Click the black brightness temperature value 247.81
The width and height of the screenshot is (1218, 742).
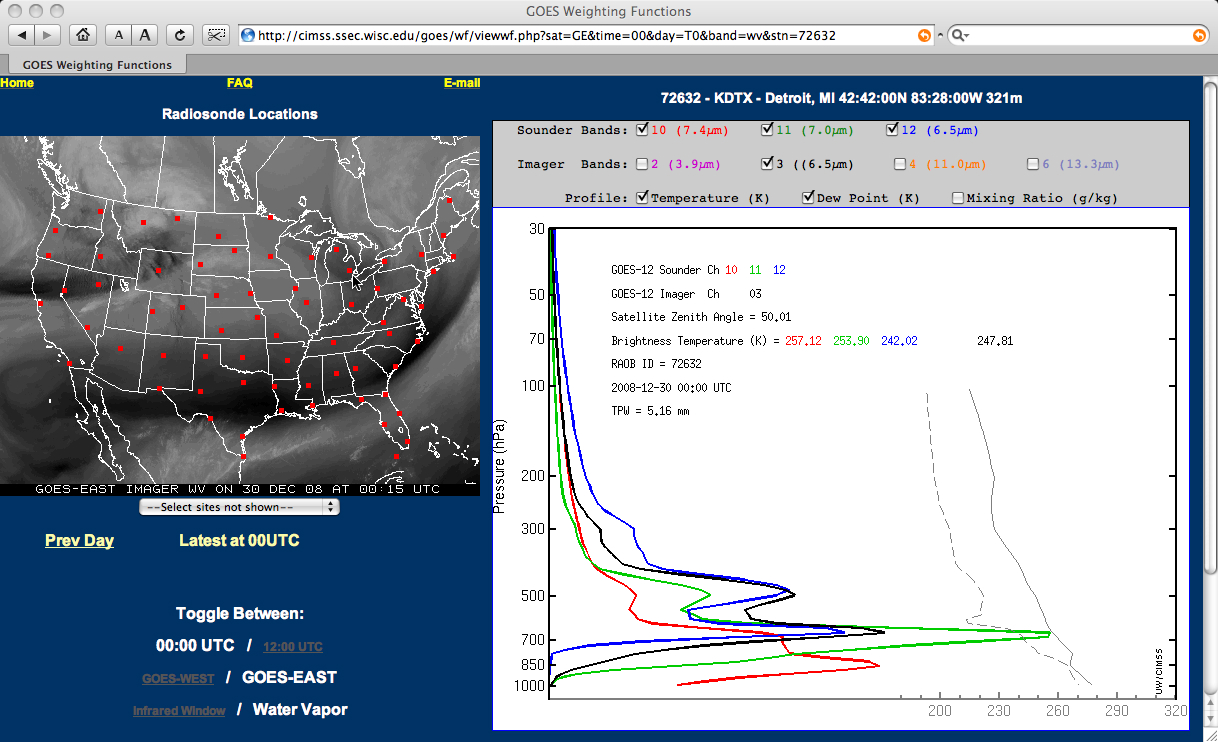tap(995, 341)
